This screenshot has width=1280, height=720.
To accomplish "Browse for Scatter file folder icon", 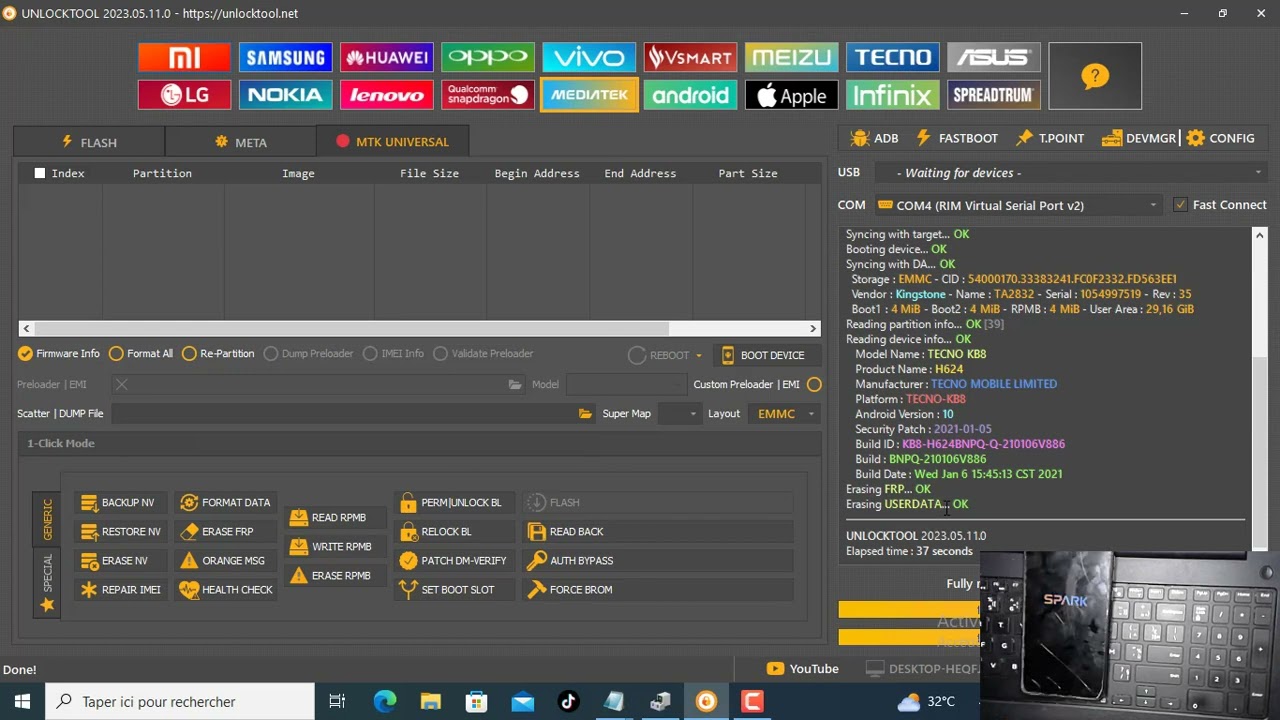I will [585, 414].
